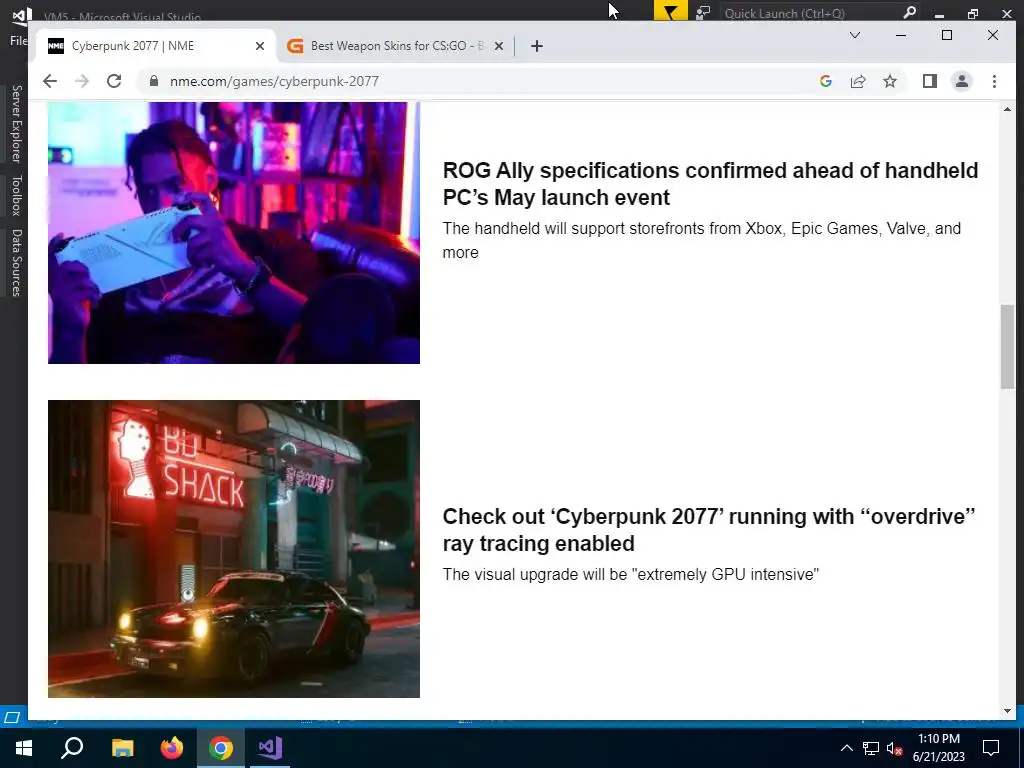This screenshot has width=1024, height=768.
Task: View site information via the padlock icon
Action: coord(153,81)
